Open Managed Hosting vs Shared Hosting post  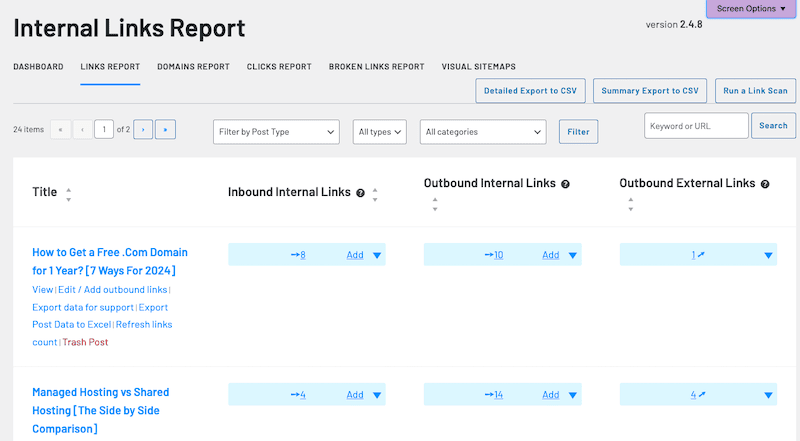[x=101, y=410]
